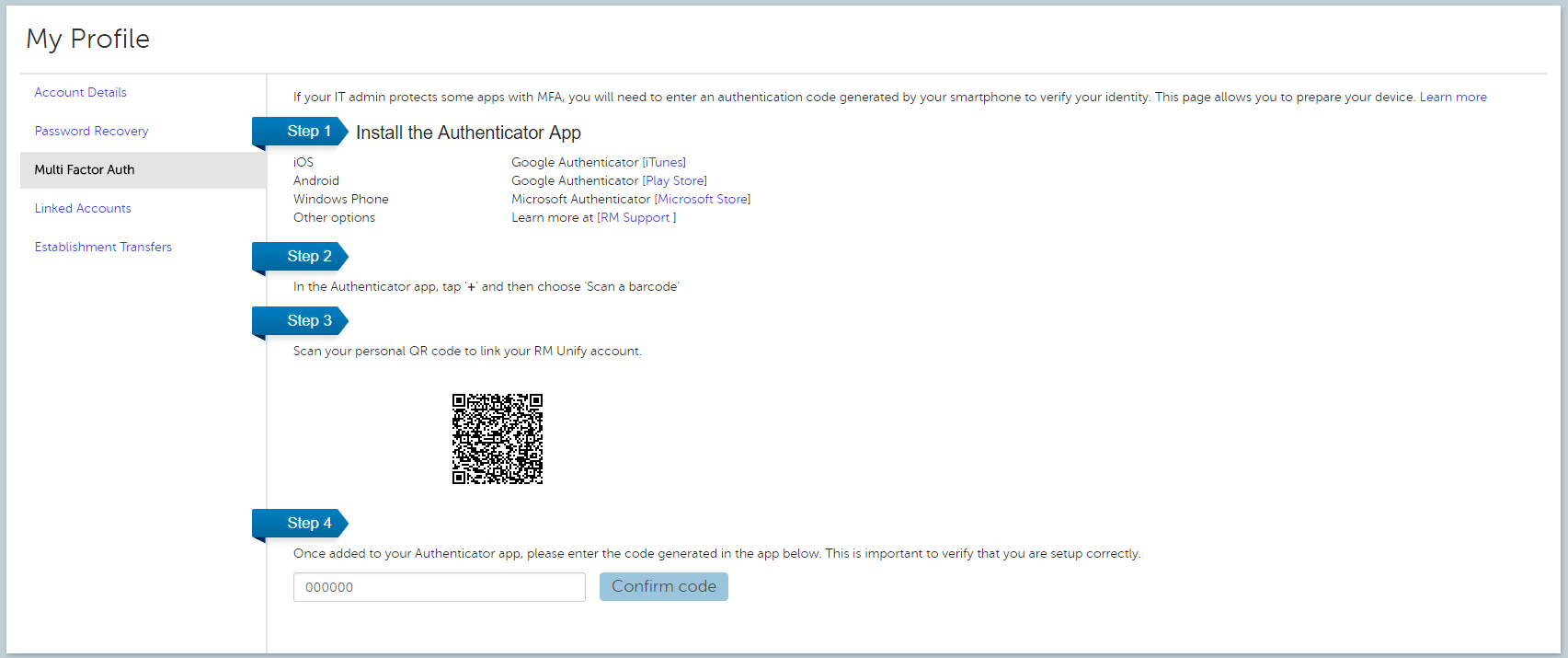Viewport: 1568px width, 658px height.
Task: Click the 'Install the Authenticator App' heading
Action: 468,133
